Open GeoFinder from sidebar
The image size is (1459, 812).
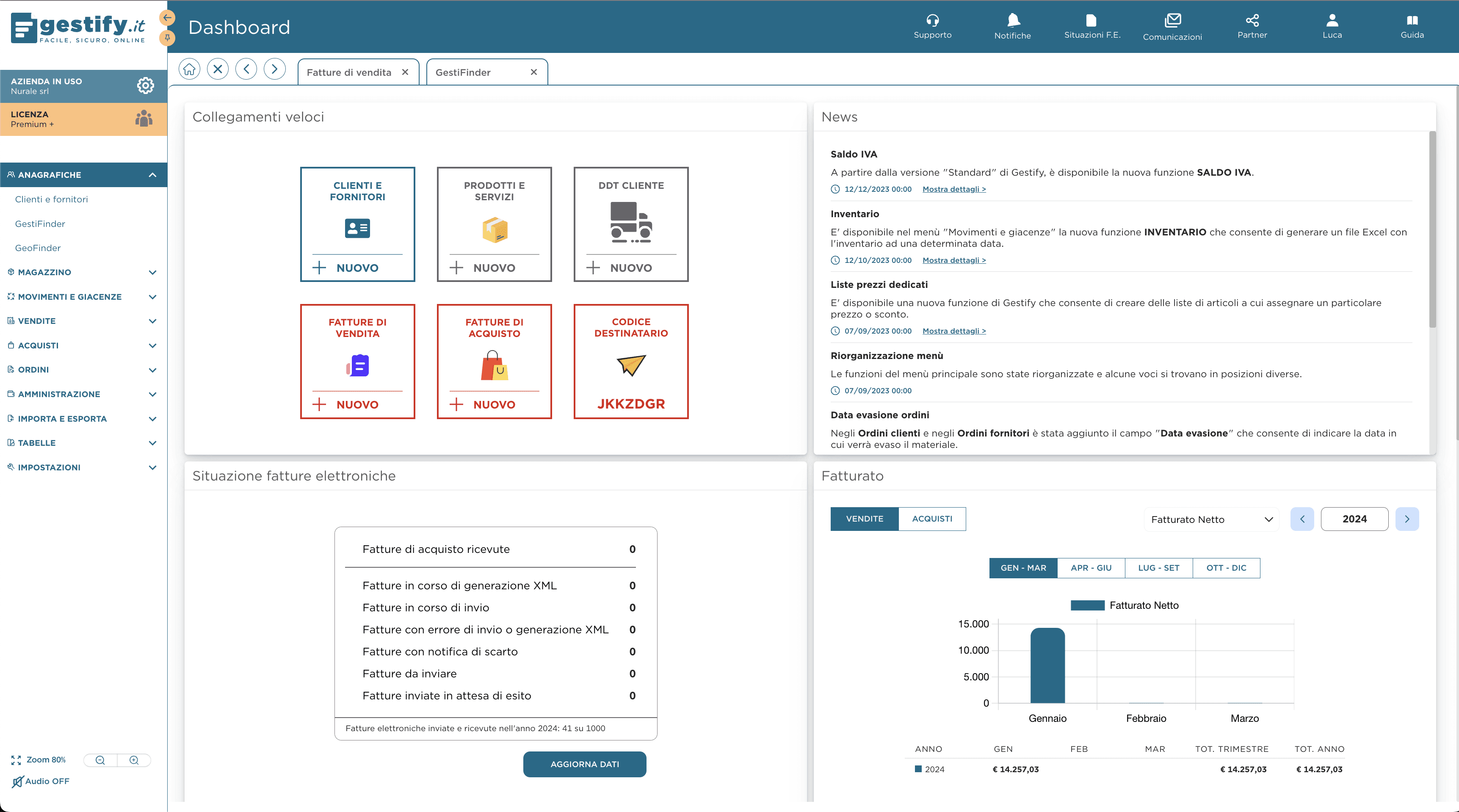click(x=38, y=248)
